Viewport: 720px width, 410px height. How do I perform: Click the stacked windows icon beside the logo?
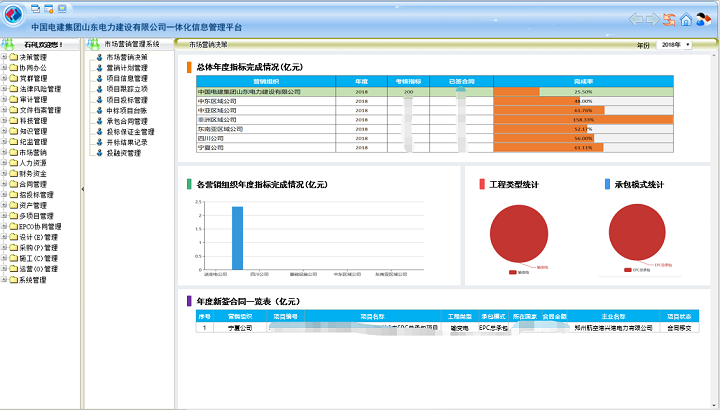(35, 8)
